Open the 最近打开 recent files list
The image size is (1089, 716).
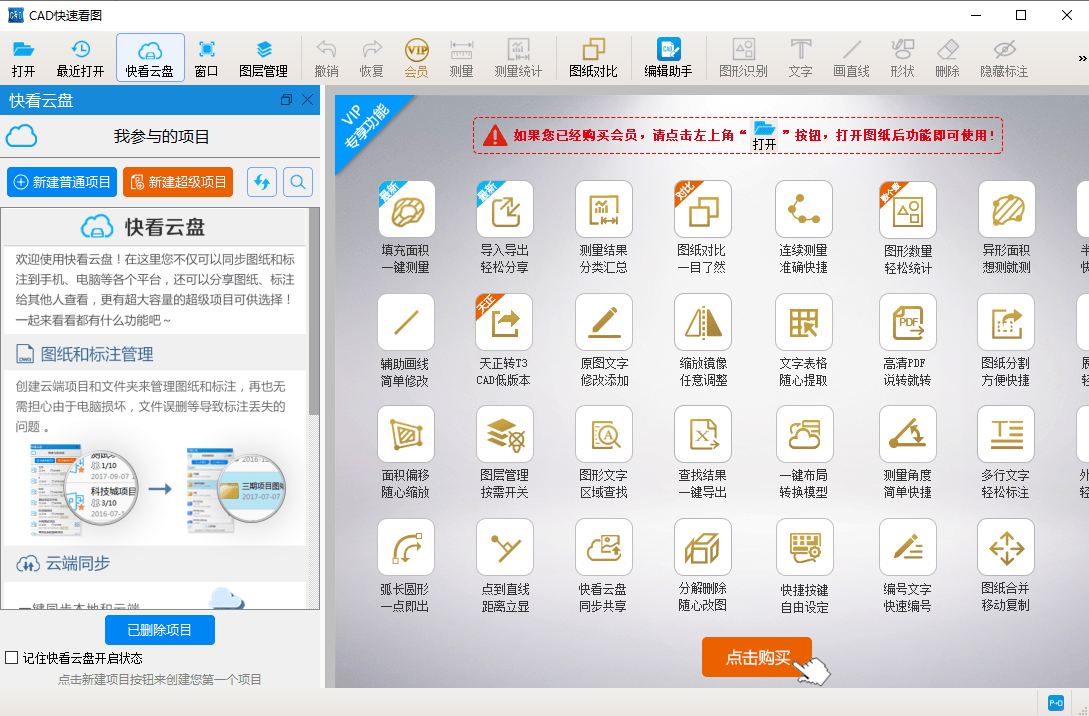(81, 58)
